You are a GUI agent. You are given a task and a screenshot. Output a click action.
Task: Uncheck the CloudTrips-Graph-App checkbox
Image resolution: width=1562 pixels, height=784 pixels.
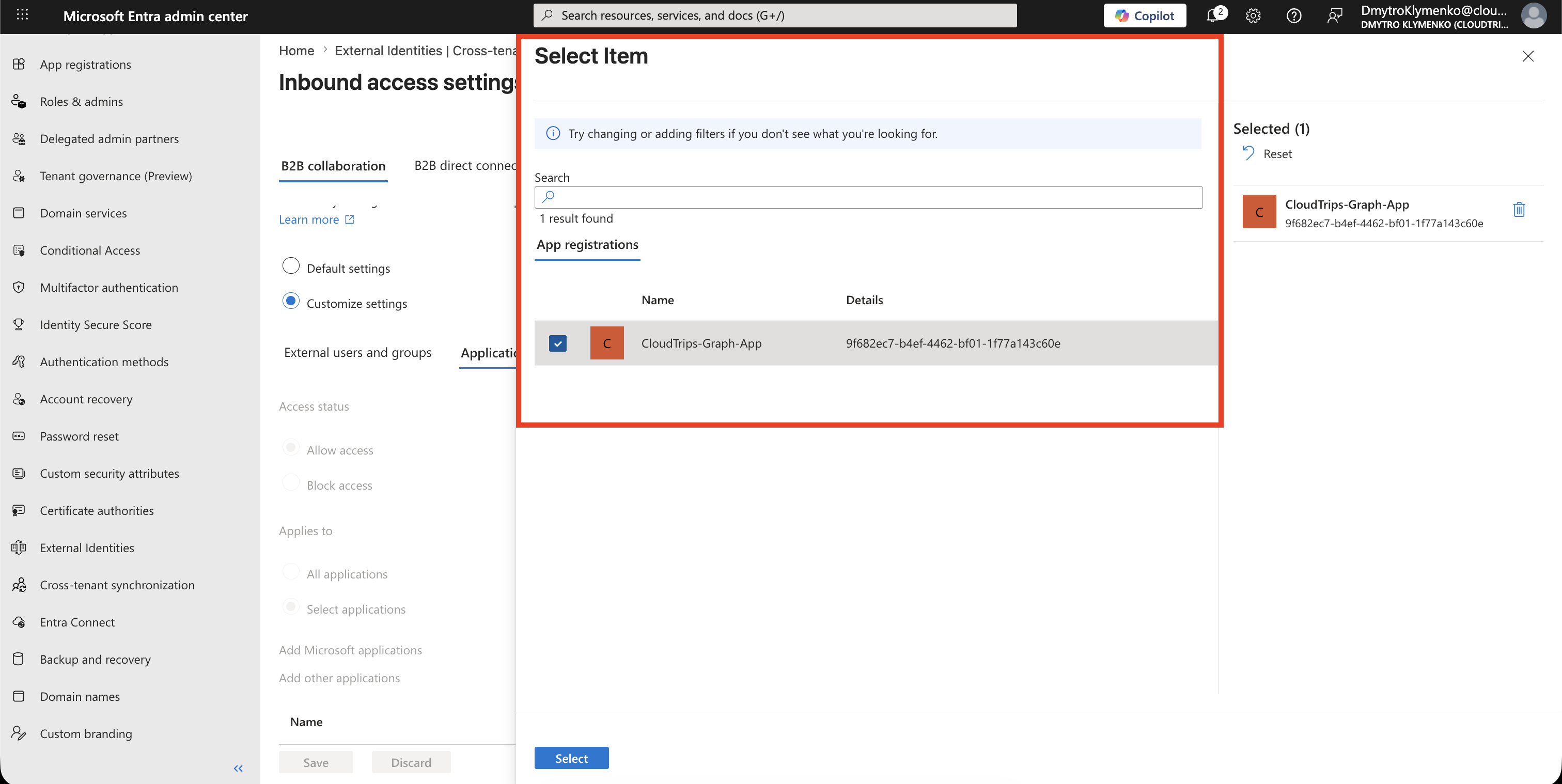pos(558,343)
